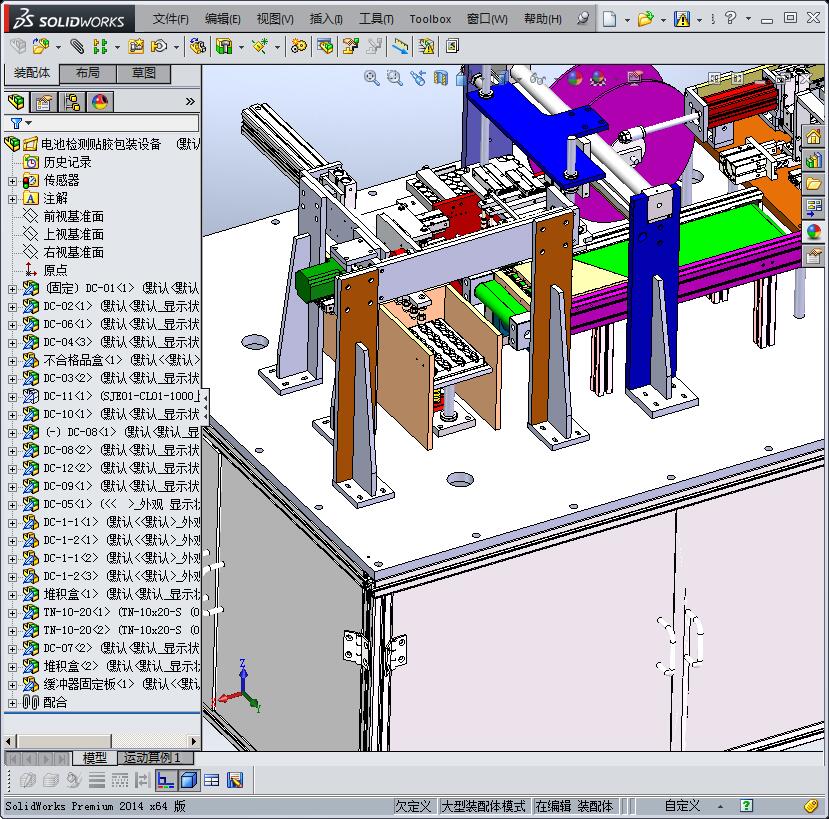Screen dimensions: 829x819
Task: Click the New Motion Study icon
Action: click(299, 47)
